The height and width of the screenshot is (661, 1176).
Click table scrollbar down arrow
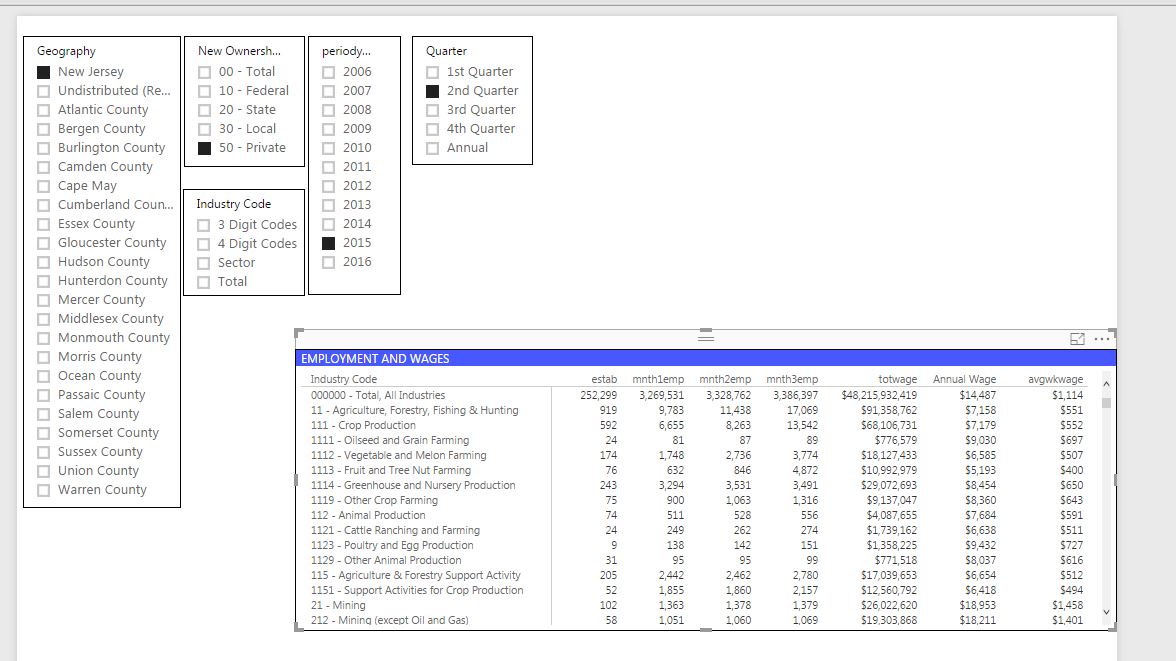click(x=1106, y=612)
